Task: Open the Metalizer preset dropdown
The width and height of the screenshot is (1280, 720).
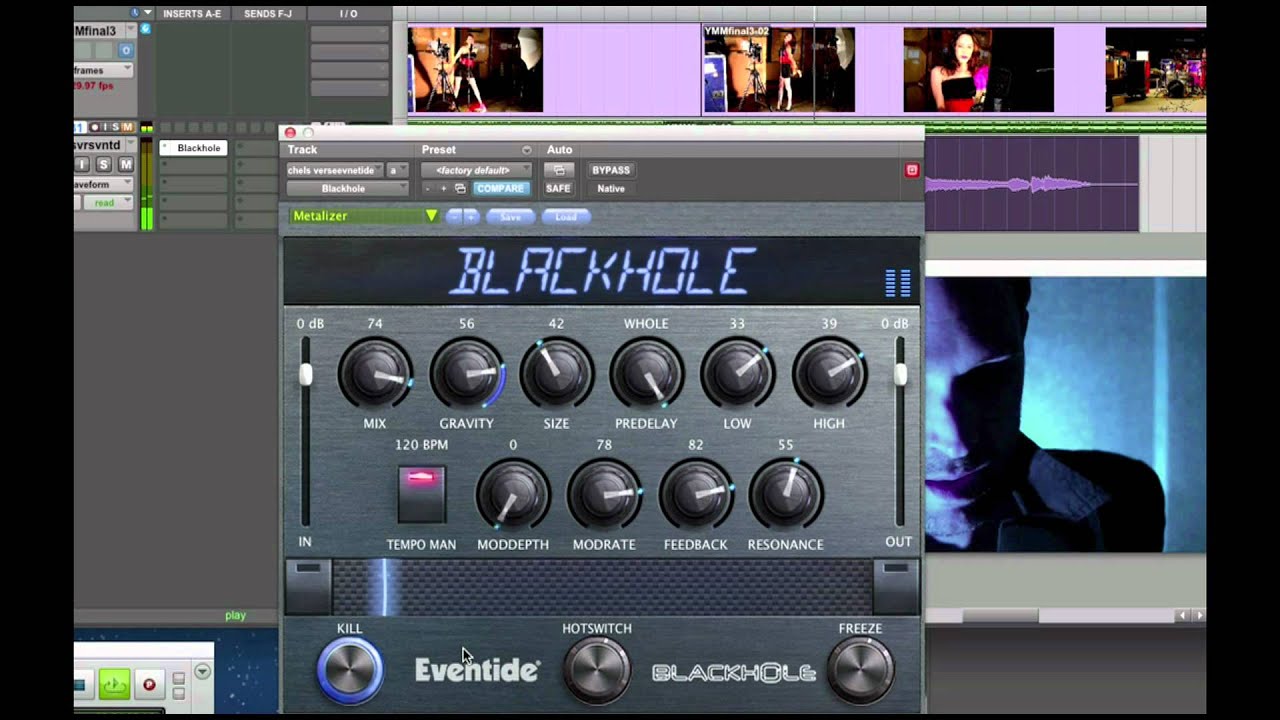Action: point(365,216)
